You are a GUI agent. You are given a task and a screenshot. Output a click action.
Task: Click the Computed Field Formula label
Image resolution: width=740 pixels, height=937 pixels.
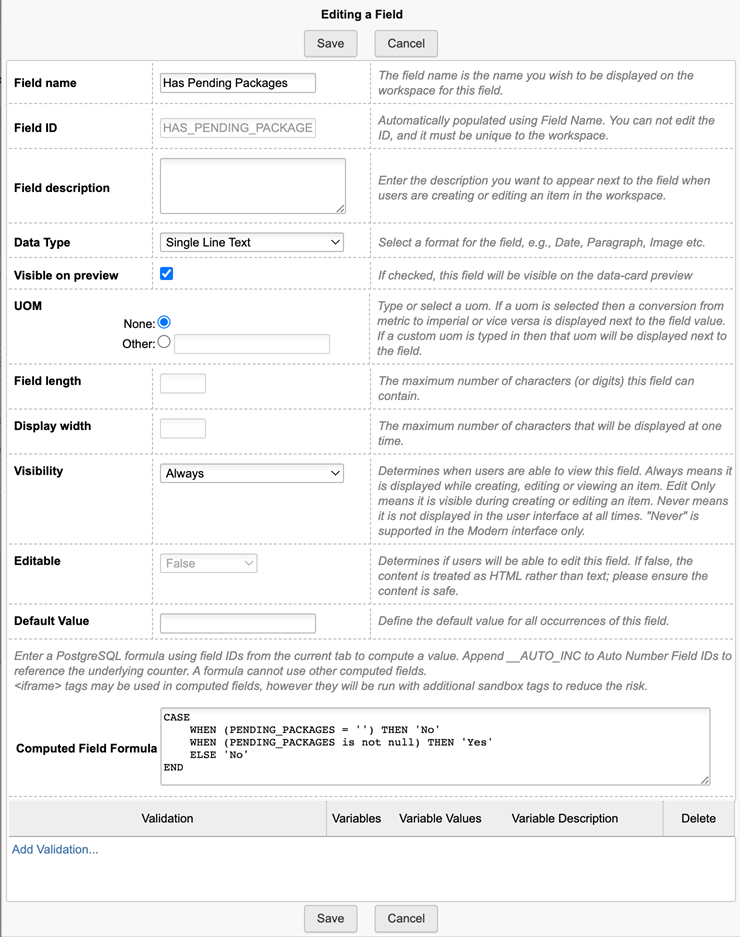87,748
